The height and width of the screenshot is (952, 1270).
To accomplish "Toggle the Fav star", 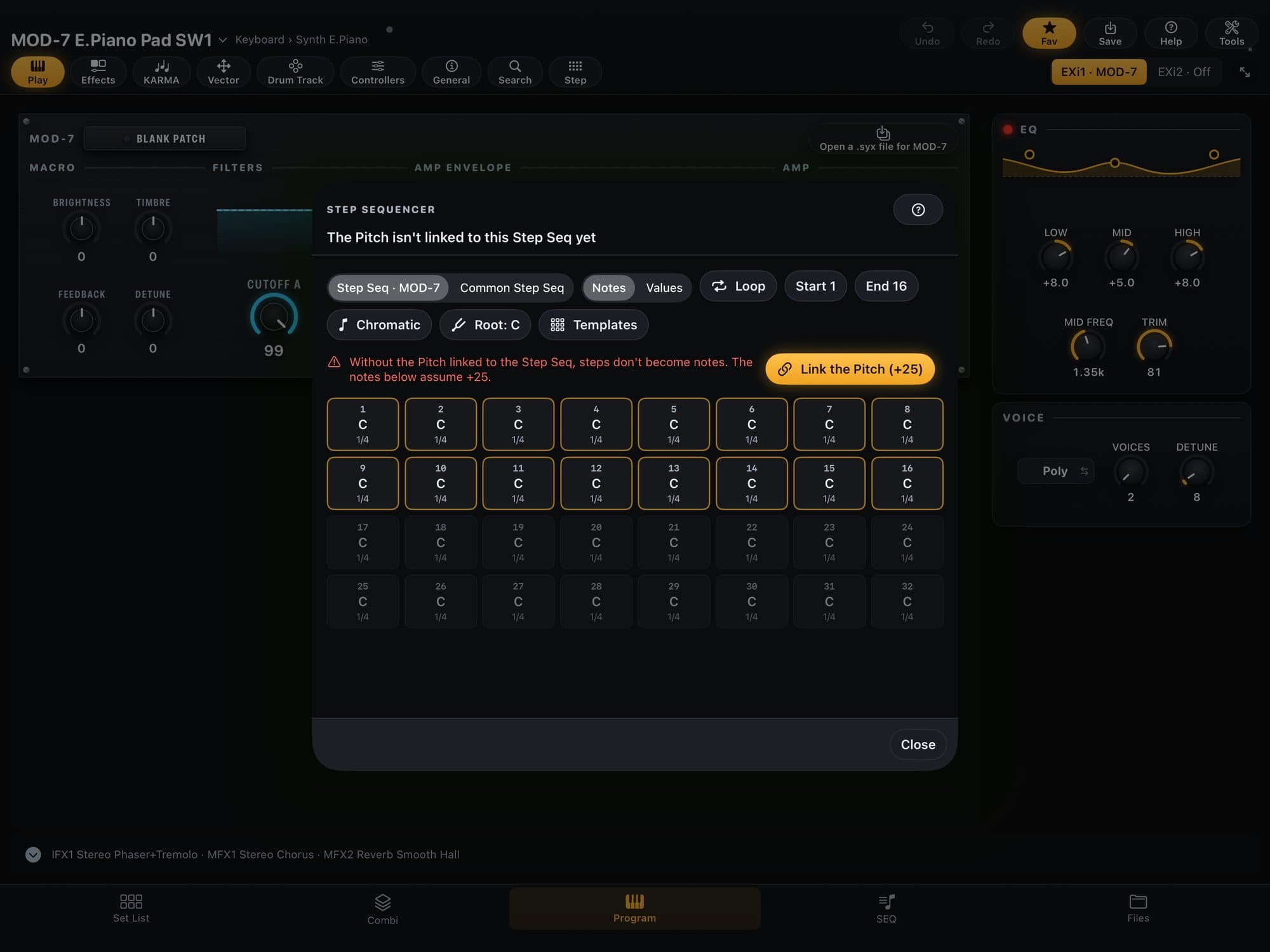I will (1049, 33).
